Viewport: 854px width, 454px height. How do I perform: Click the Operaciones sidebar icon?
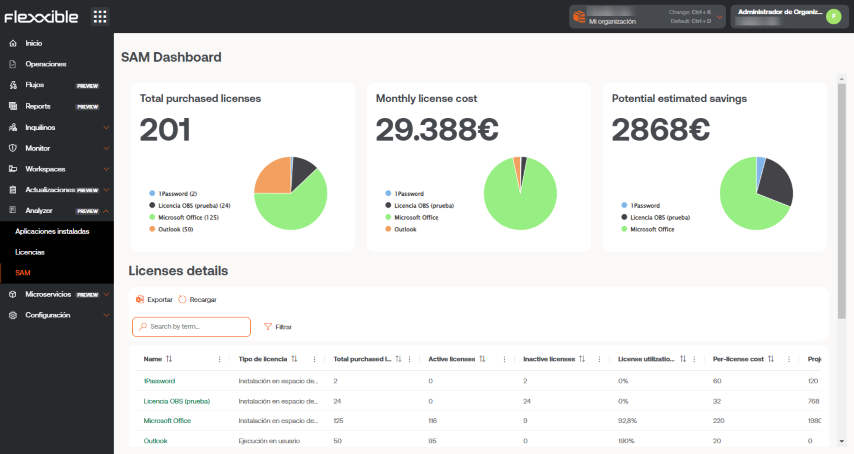coord(13,64)
